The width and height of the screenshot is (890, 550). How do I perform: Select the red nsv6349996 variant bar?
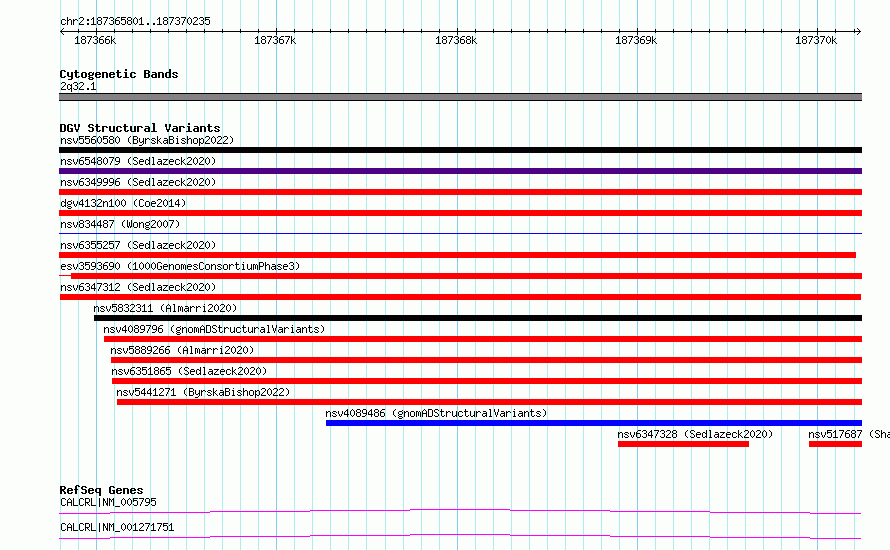(460, 192)
